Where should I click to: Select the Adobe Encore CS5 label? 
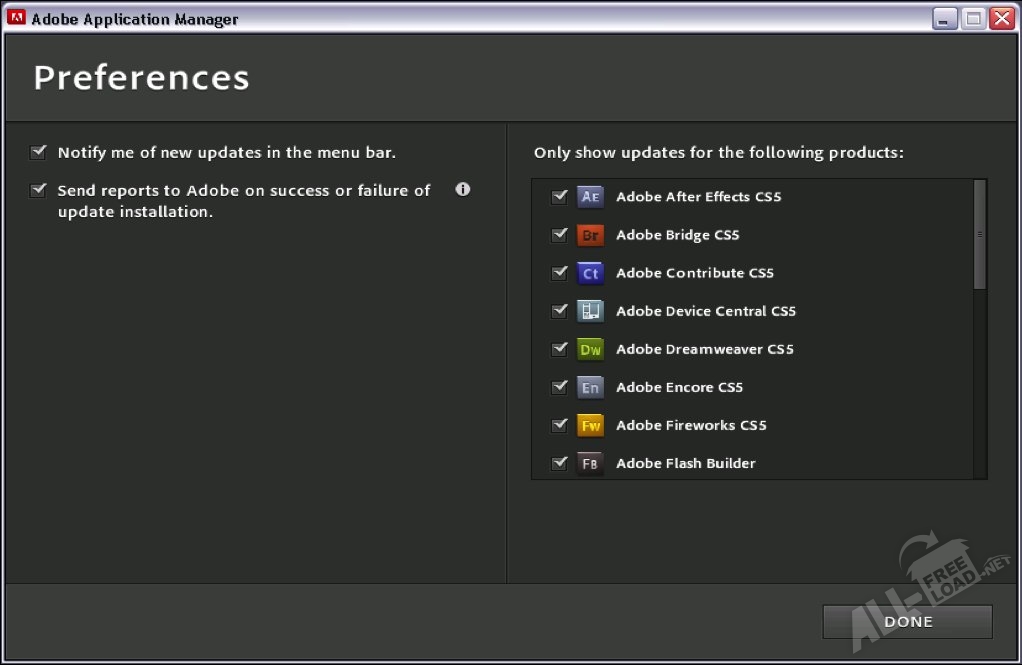pos(679,387)
